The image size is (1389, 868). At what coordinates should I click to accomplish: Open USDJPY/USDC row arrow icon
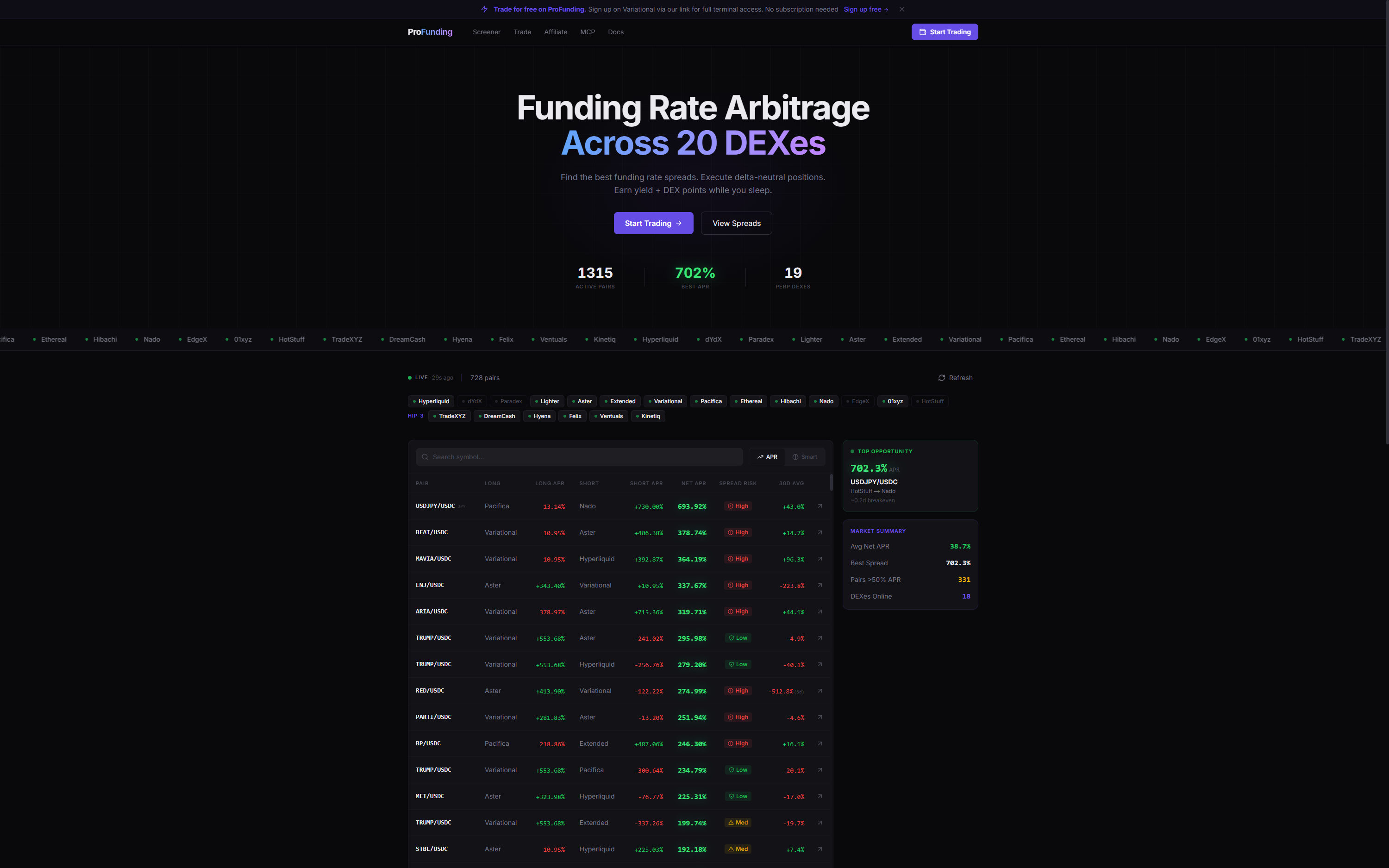point(820,506)
